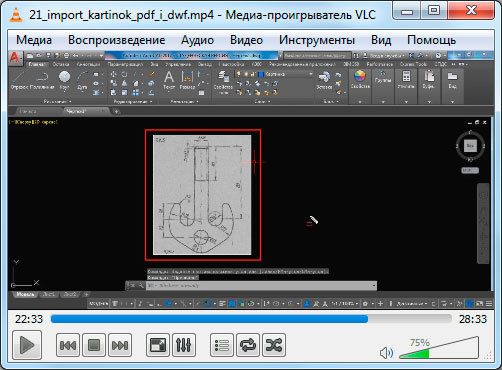Open the Помощь menu
Viewport: 502px width, 370px height.
coord(432,40)
